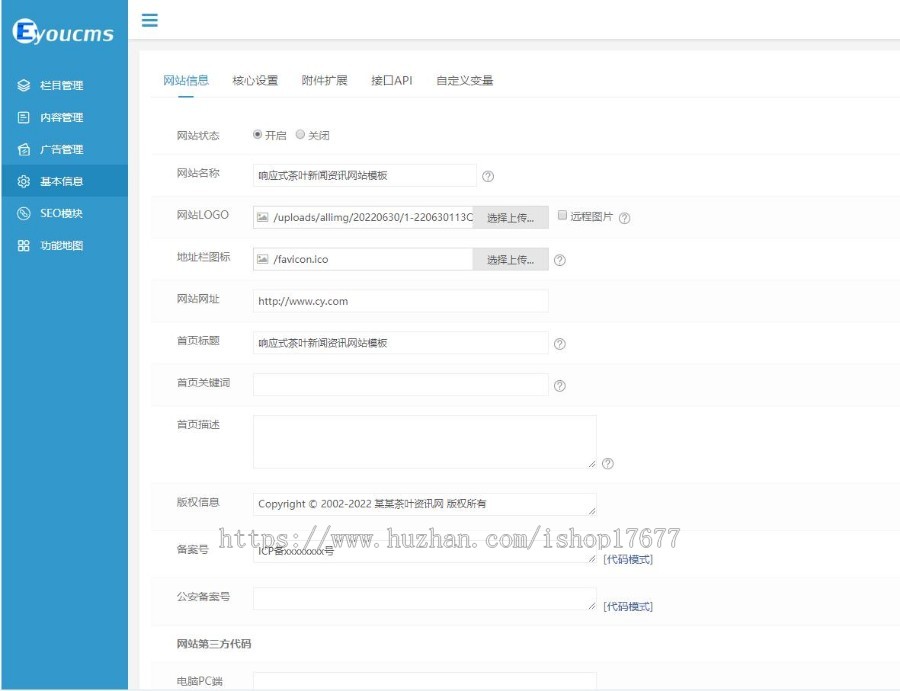Click resize handle of 首页描述 textarea
The width and height of the screenshot is (900, 691).
click(x=592, y=464)
